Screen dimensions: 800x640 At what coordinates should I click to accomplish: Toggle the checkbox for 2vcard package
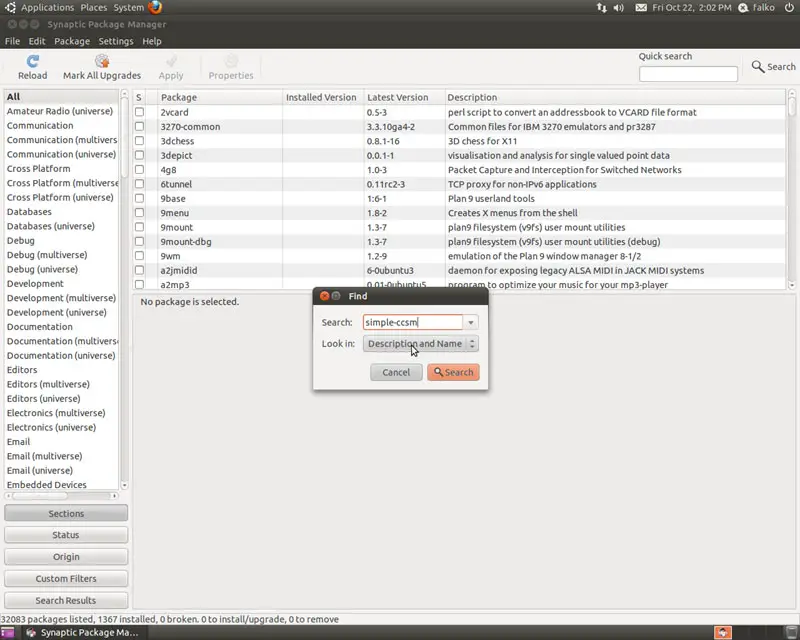tap(139, 112)
